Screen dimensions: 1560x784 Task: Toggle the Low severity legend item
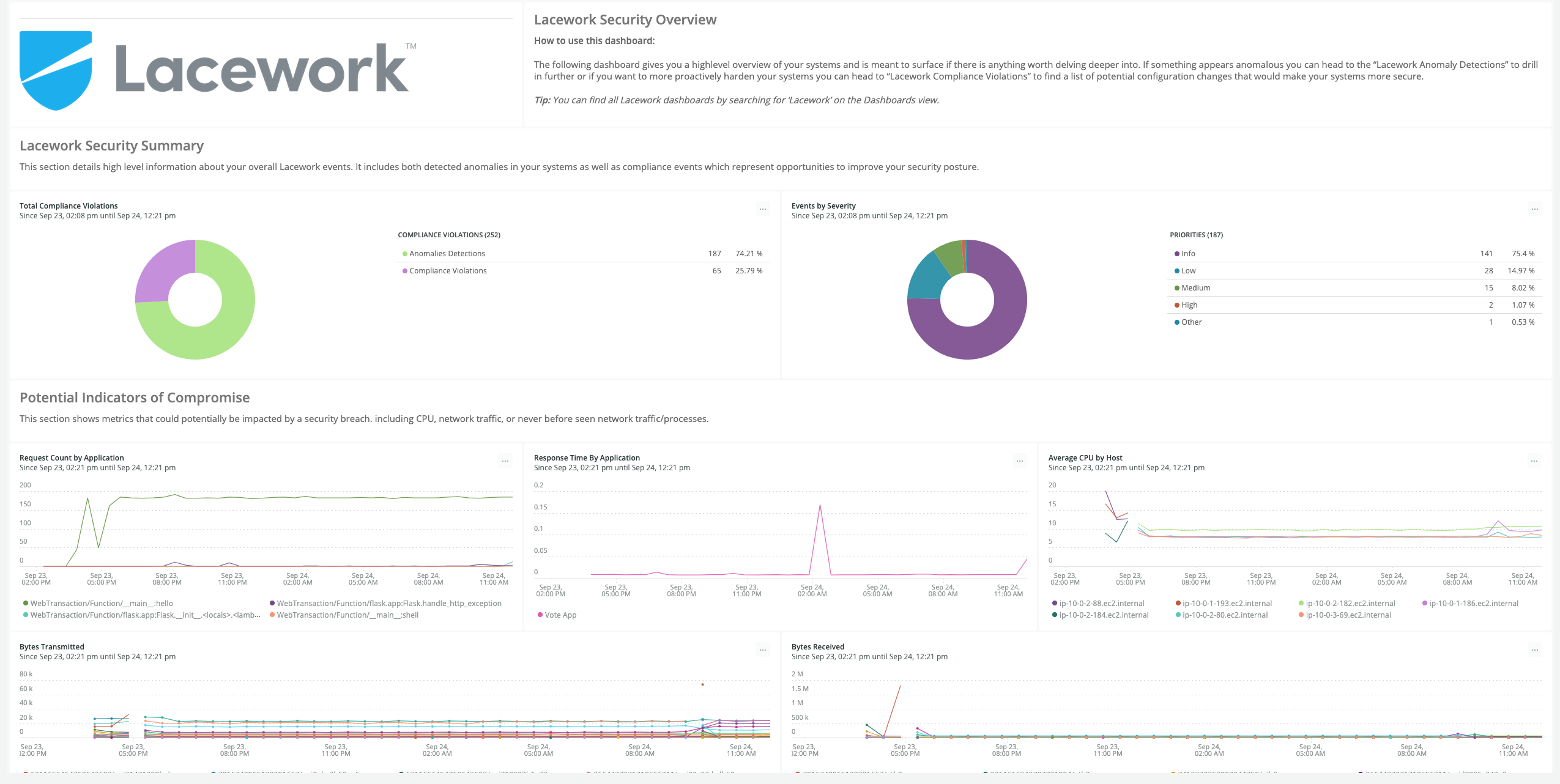(1188, 271)
